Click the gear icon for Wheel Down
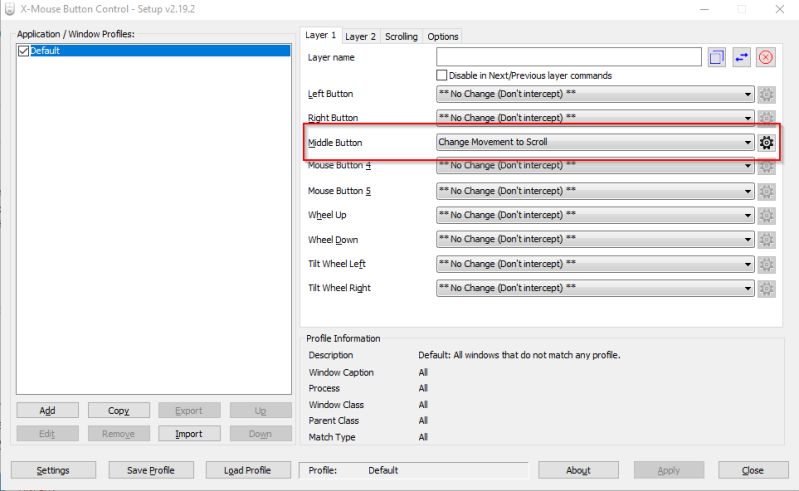 point(766,239)
